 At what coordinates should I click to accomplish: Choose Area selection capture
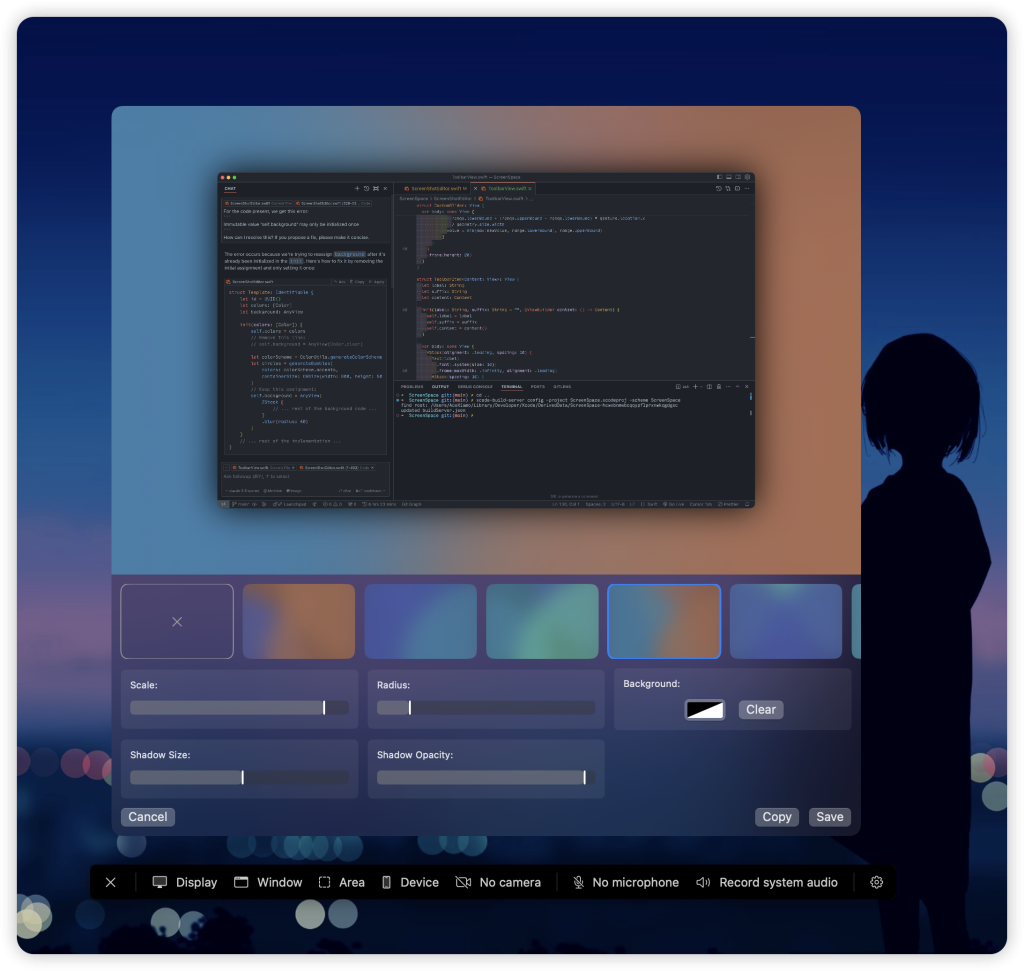342,882
